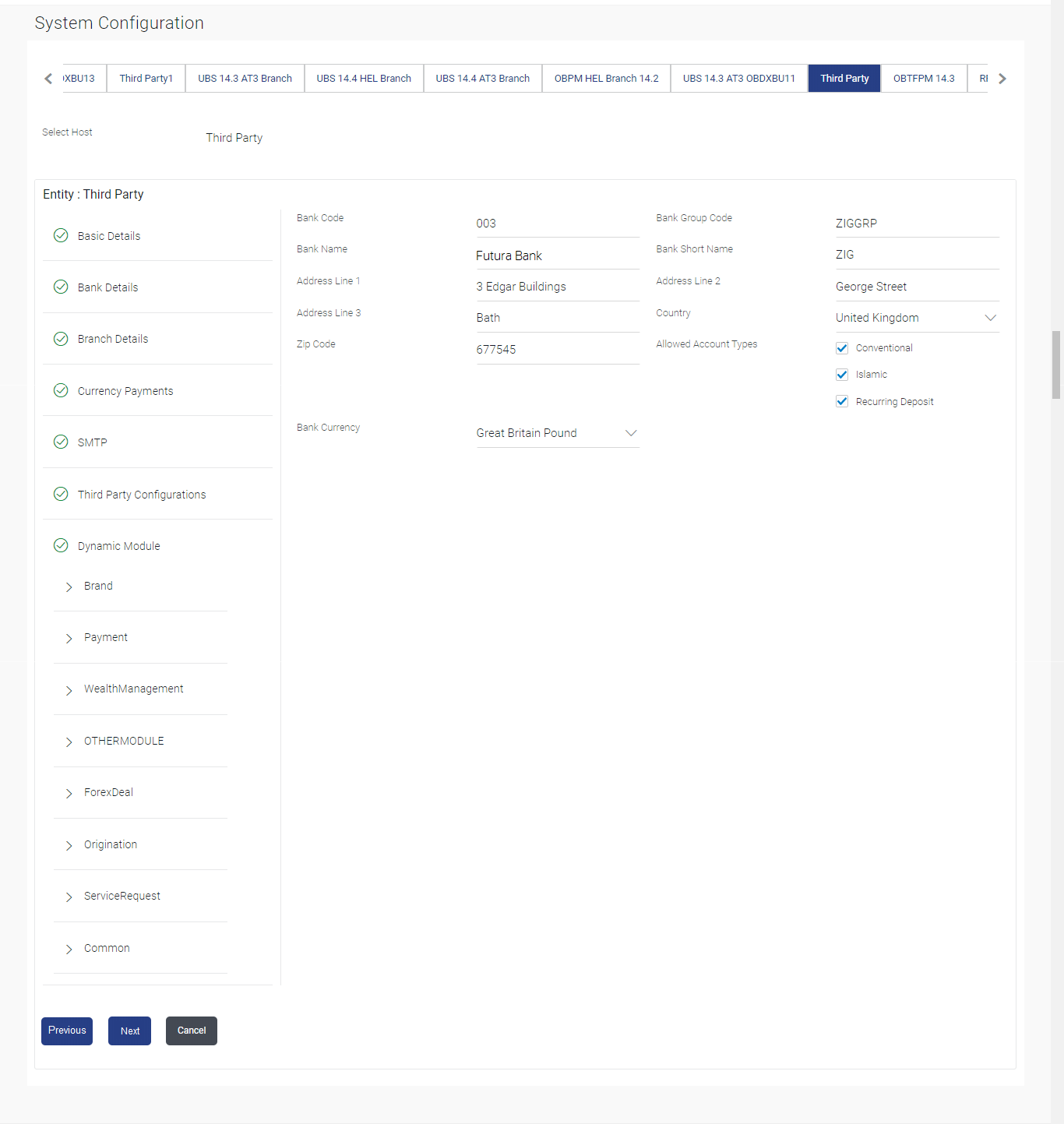Click the Dynamic Module checkmark icon
This screenshot has height=1124, width=1064.
pos(61,545)
